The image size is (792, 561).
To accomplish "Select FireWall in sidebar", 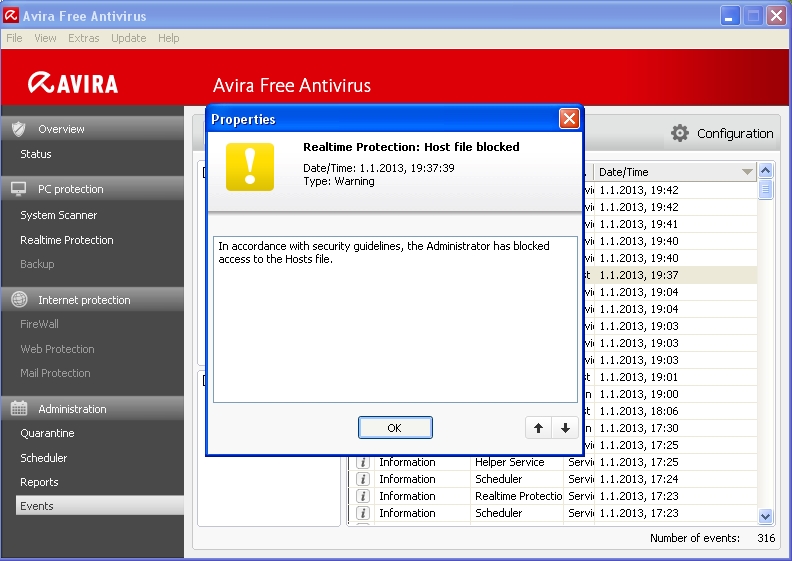I will pos(39,324).
